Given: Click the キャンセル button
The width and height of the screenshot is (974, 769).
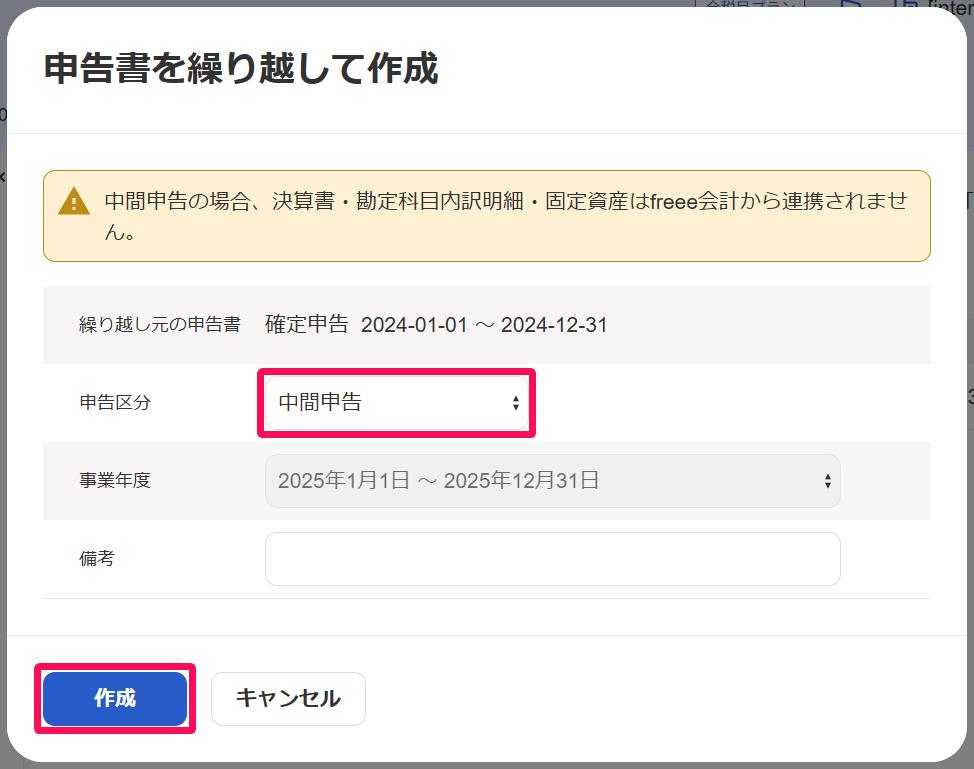Looking at the screenshot, I should click(288, 698).
